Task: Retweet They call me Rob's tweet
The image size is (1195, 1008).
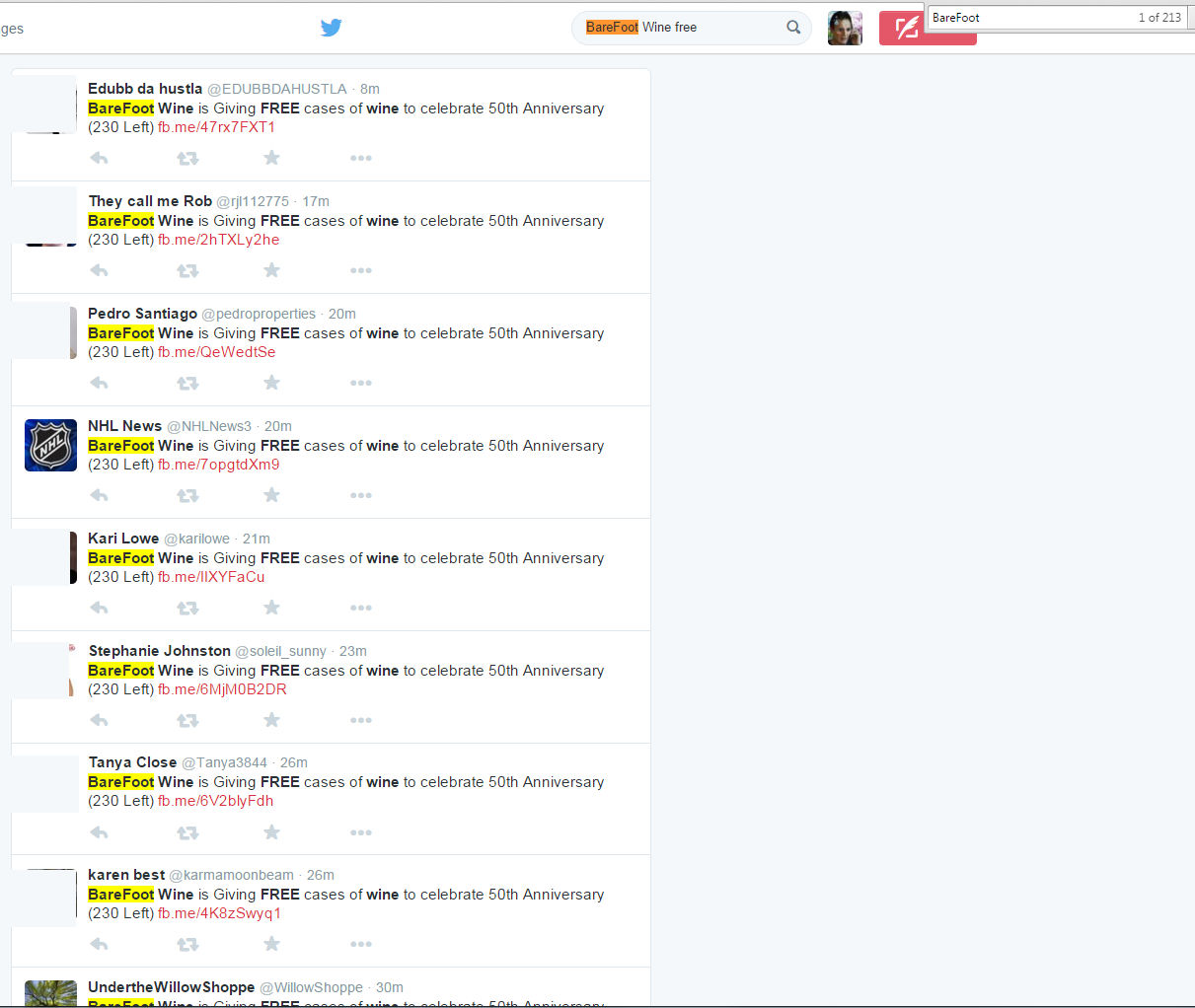Action: coord(187,270)
